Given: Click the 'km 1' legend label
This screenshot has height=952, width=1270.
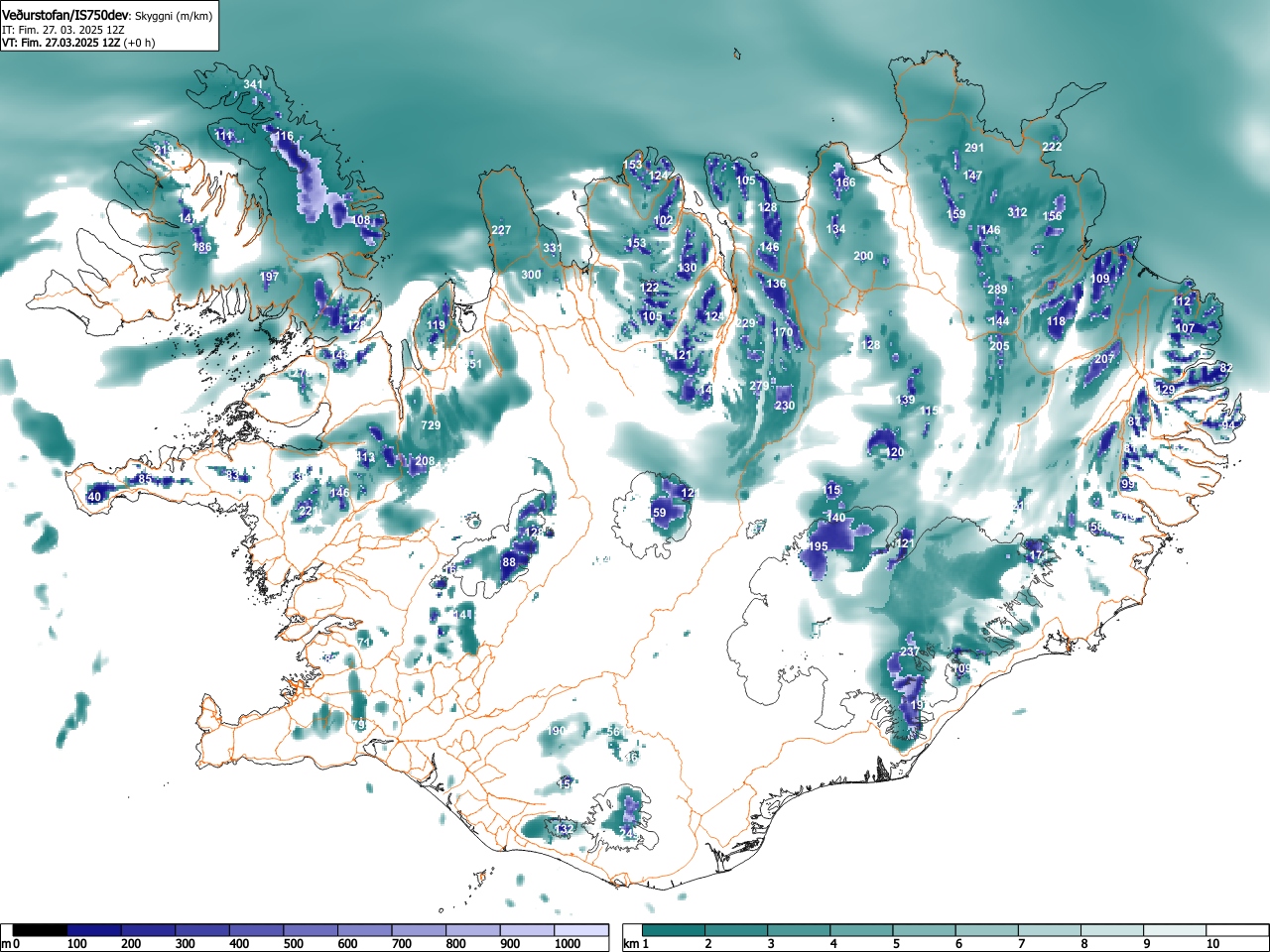Looking at the screenshot, I should 635,944.
